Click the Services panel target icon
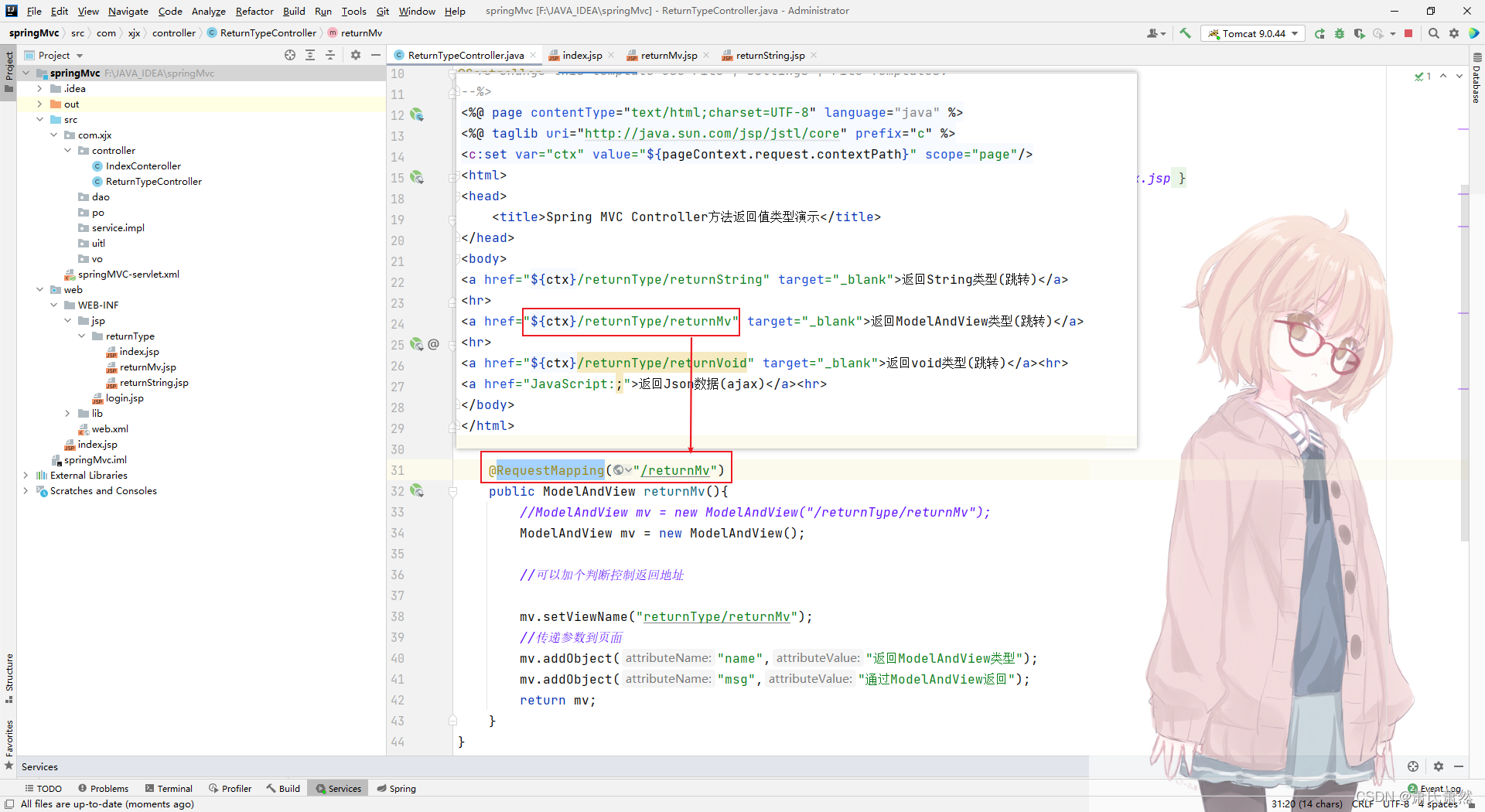 1413,766
